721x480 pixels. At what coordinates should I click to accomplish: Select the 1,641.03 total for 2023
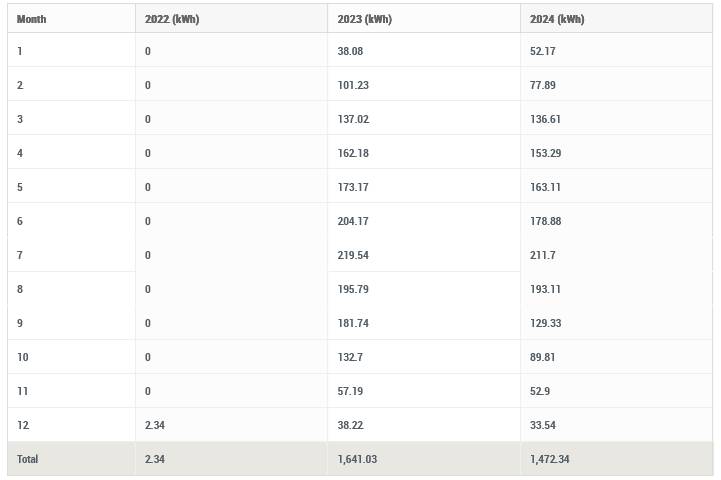[x=357, y=459]
